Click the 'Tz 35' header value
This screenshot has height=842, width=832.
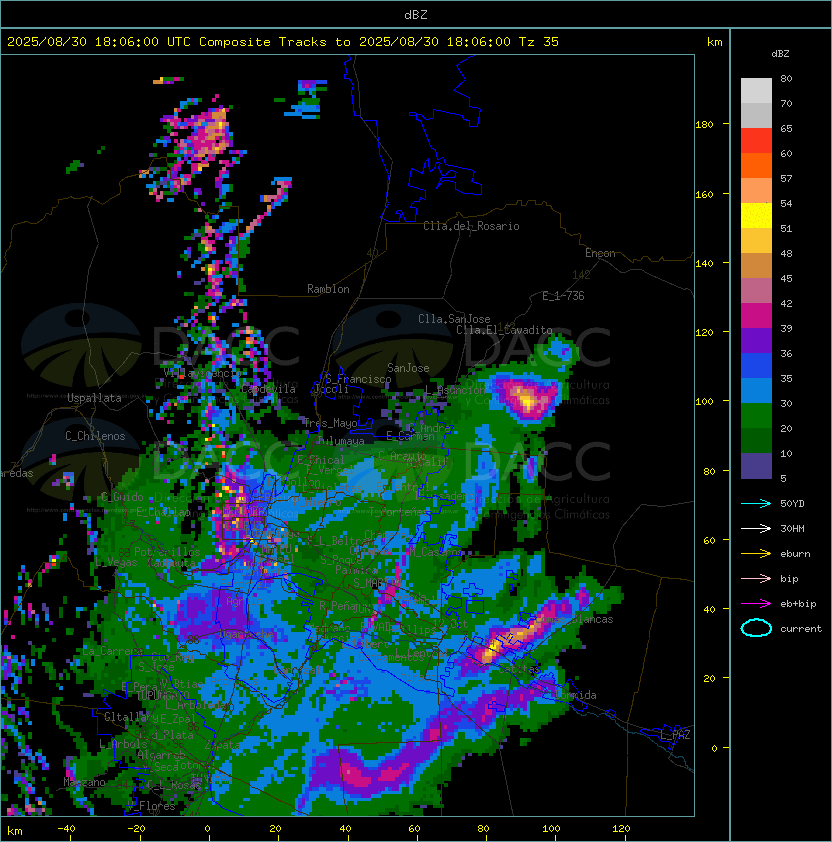(539, 42)
